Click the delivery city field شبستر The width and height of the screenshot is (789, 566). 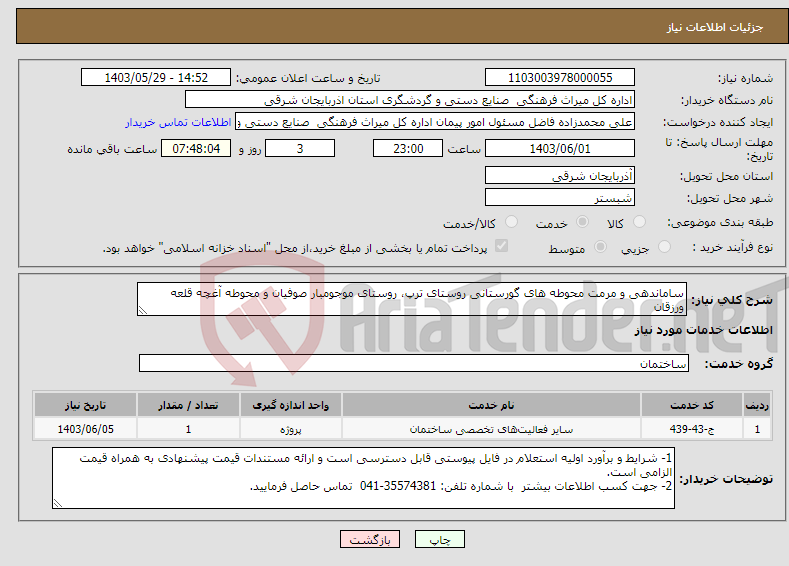(560, 197)
